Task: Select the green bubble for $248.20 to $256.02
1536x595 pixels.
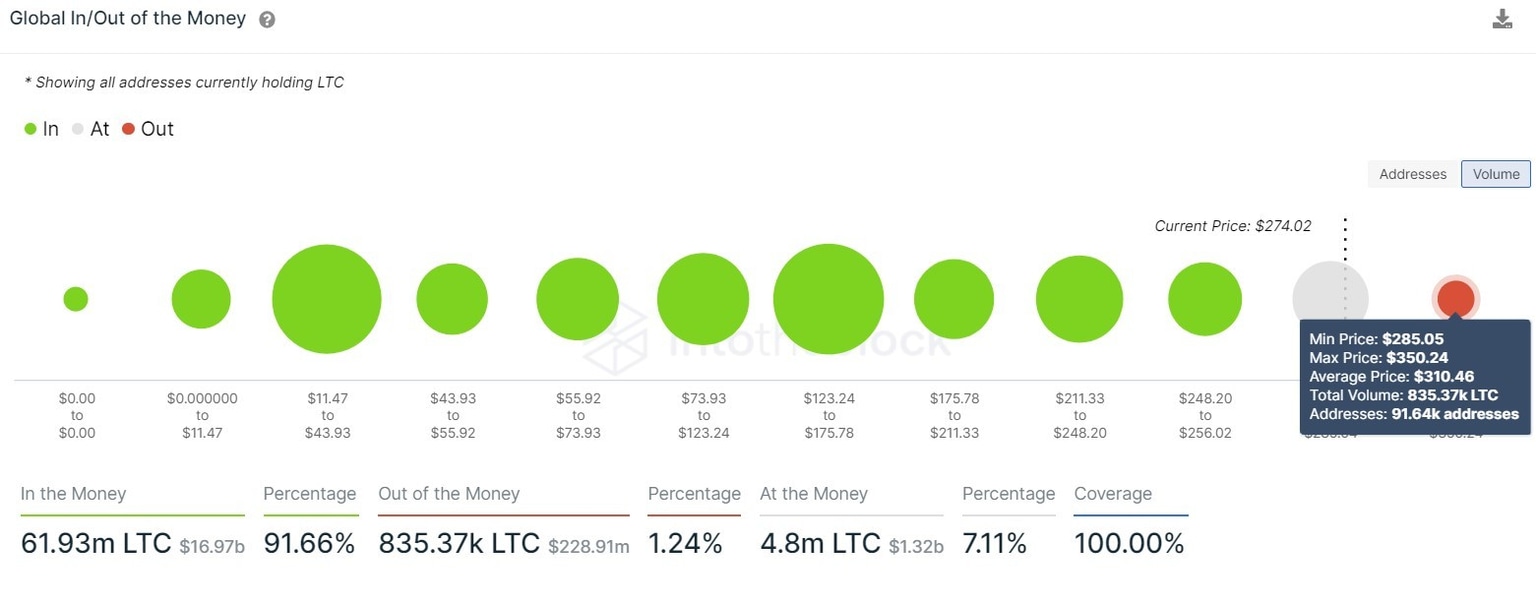Action: pos(1205,298)
